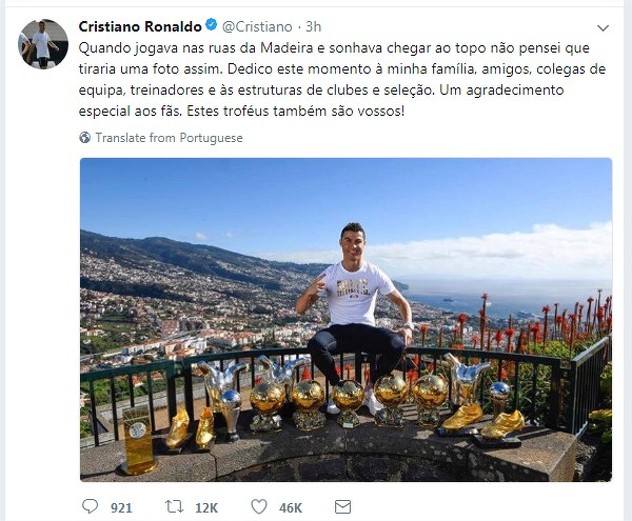Open the Cristiano Ronaldo display name link
The image size is (632, 521).
tap(139, 26)
